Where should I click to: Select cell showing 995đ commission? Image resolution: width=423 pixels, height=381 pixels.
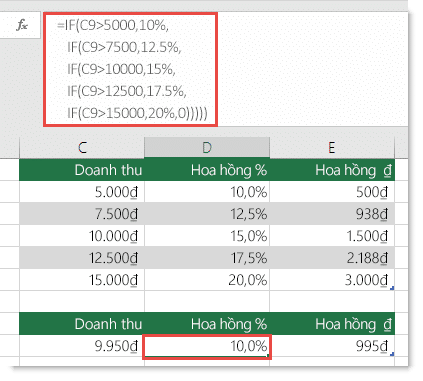pyautogui.click(x=332, y=346)
